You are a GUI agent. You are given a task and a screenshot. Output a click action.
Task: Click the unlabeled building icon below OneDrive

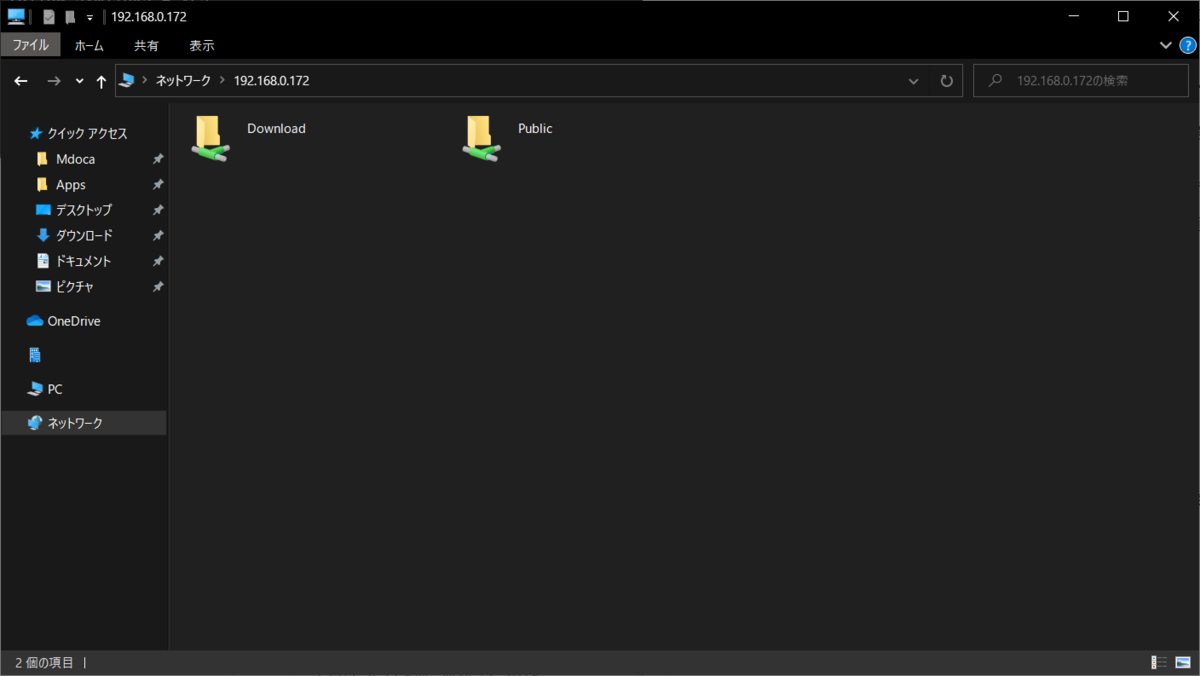[35, 355]
